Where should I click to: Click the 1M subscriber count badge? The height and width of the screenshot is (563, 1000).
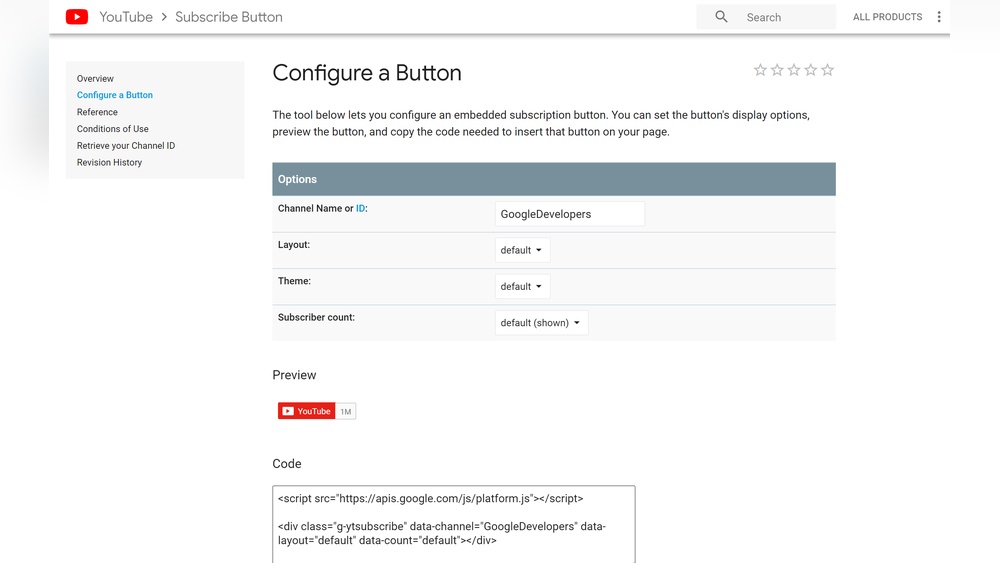click(x=346, y=411)
